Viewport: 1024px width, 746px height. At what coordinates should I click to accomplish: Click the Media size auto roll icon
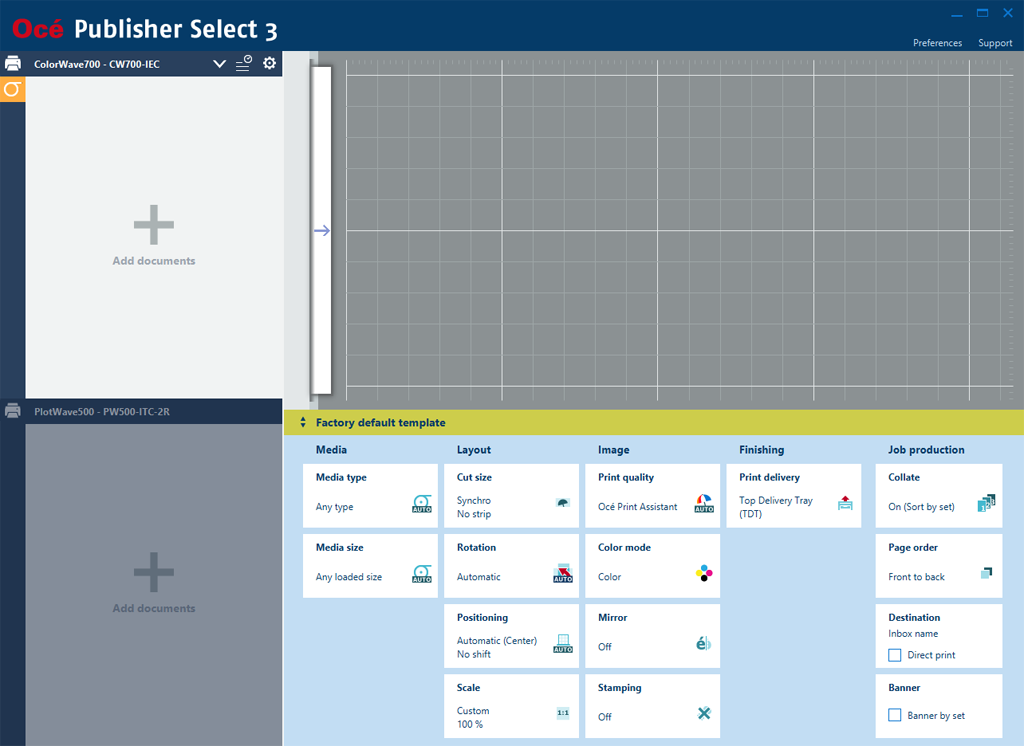(x=422, y=574)
